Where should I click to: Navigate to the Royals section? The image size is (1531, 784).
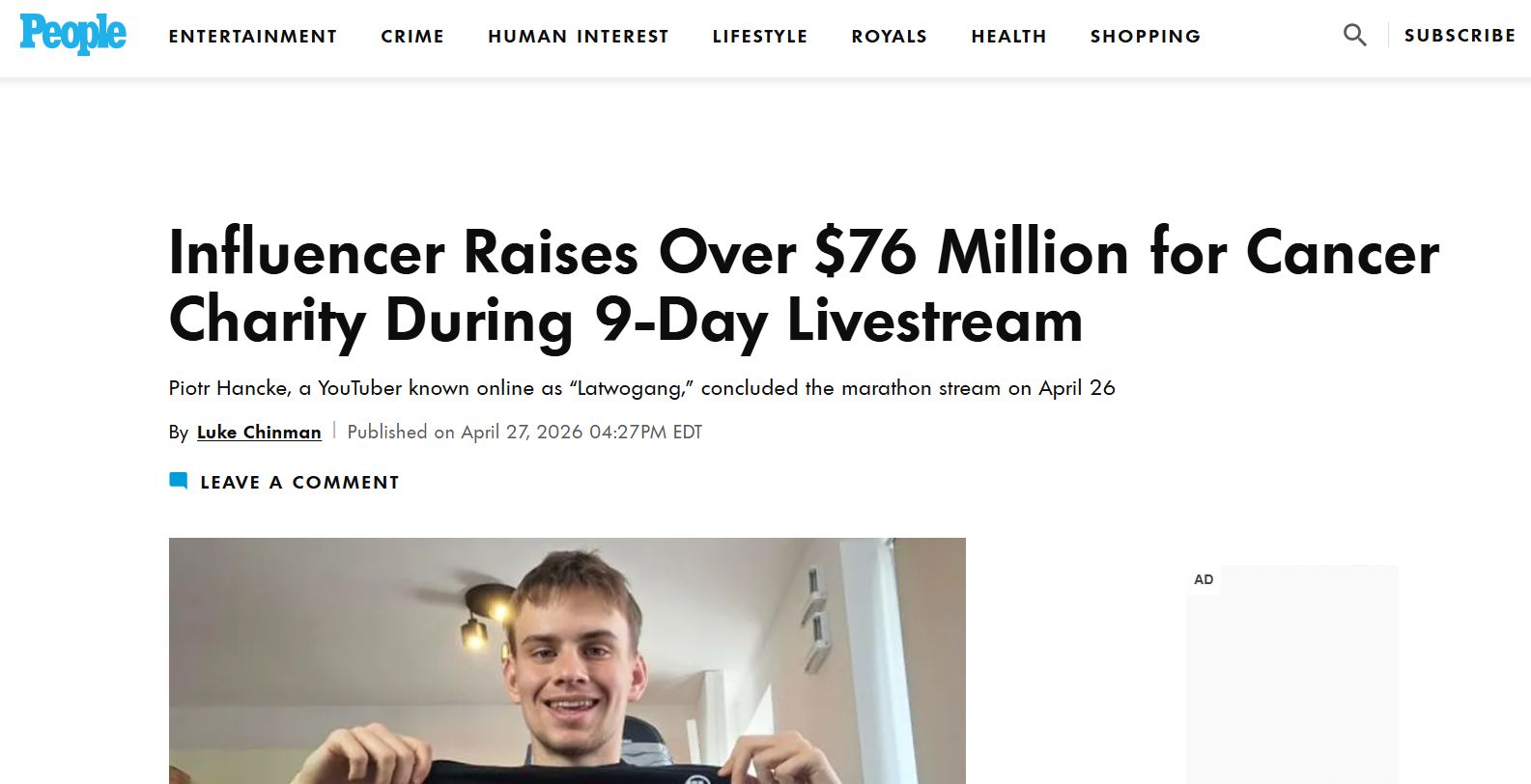889,37
